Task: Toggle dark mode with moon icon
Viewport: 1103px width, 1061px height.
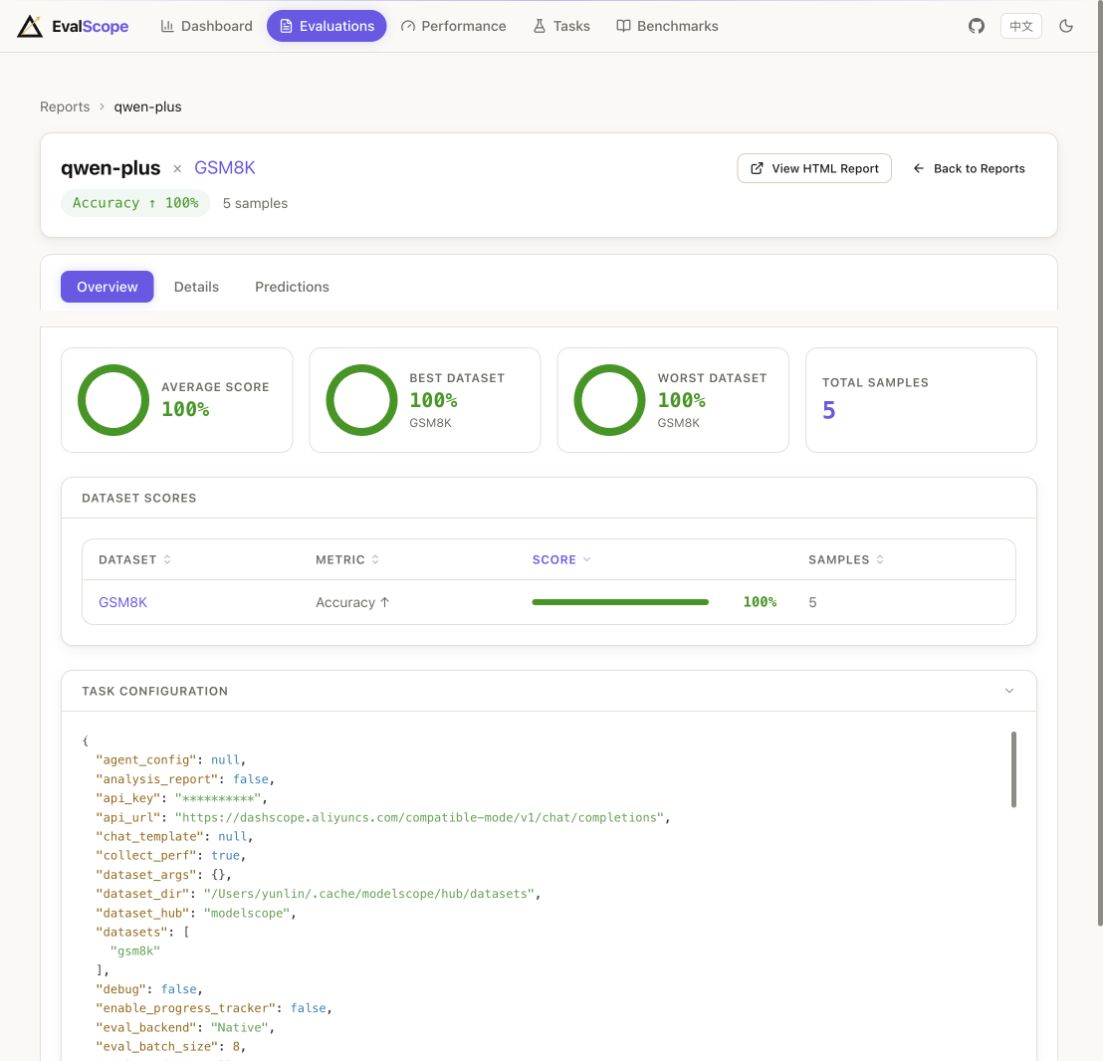Action: point(1066,26)
